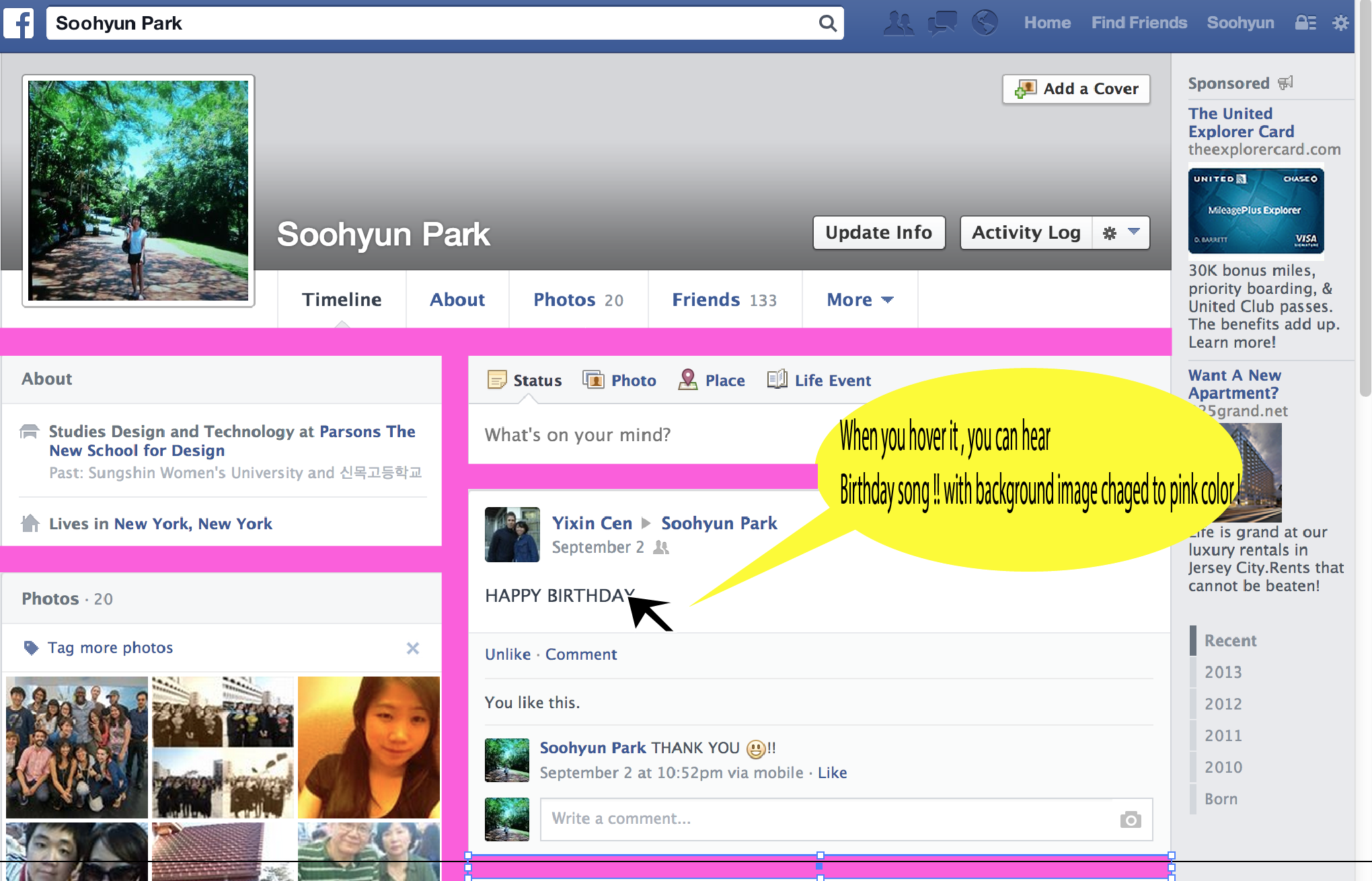
Task: Click the Unlike link on birthday post
Action: coord(508,654)
